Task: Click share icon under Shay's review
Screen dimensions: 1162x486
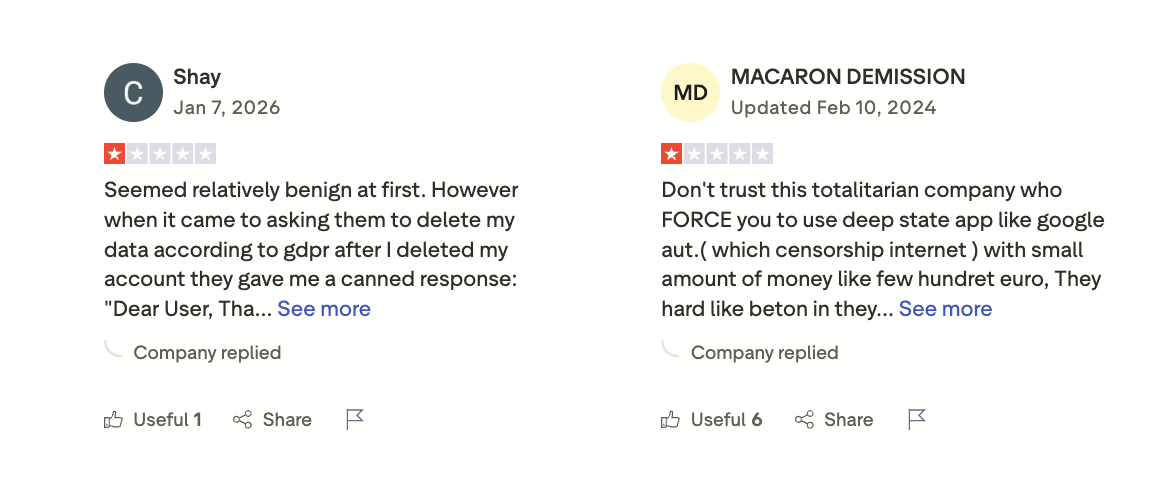Action: [x=242, y=420]
